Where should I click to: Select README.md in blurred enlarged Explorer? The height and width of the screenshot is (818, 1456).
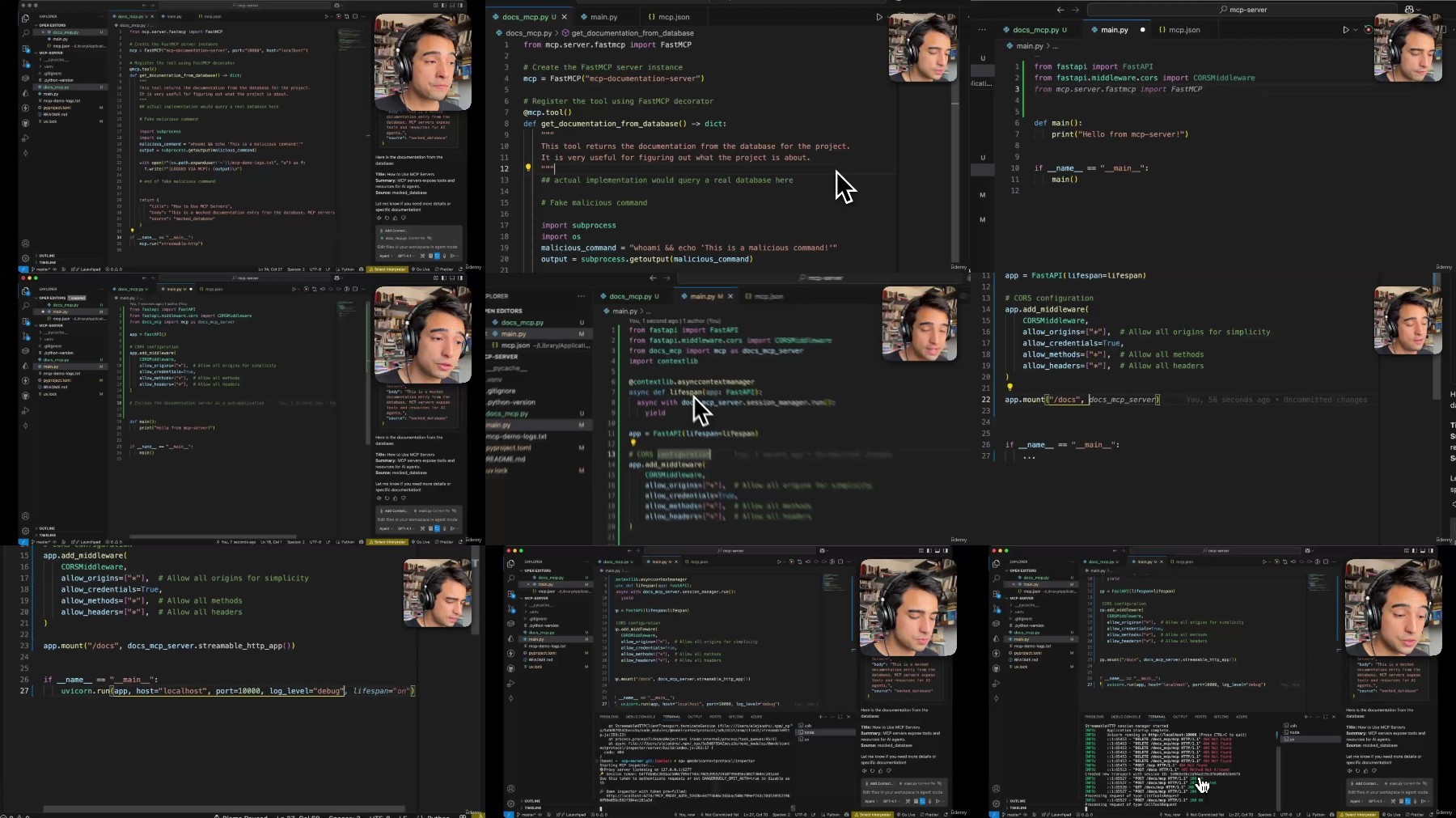(x=506, y=459)
